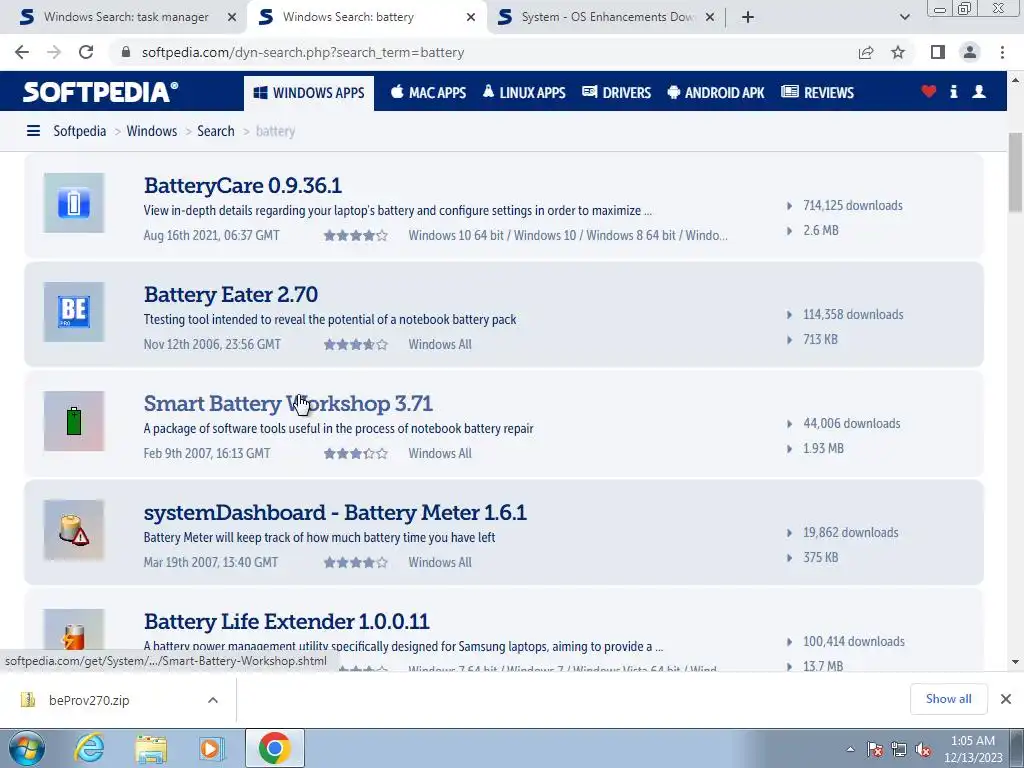
Task: Open the BatteryCare app icon thumbnail
Action: pyautogui.click(x=74, y=203)
